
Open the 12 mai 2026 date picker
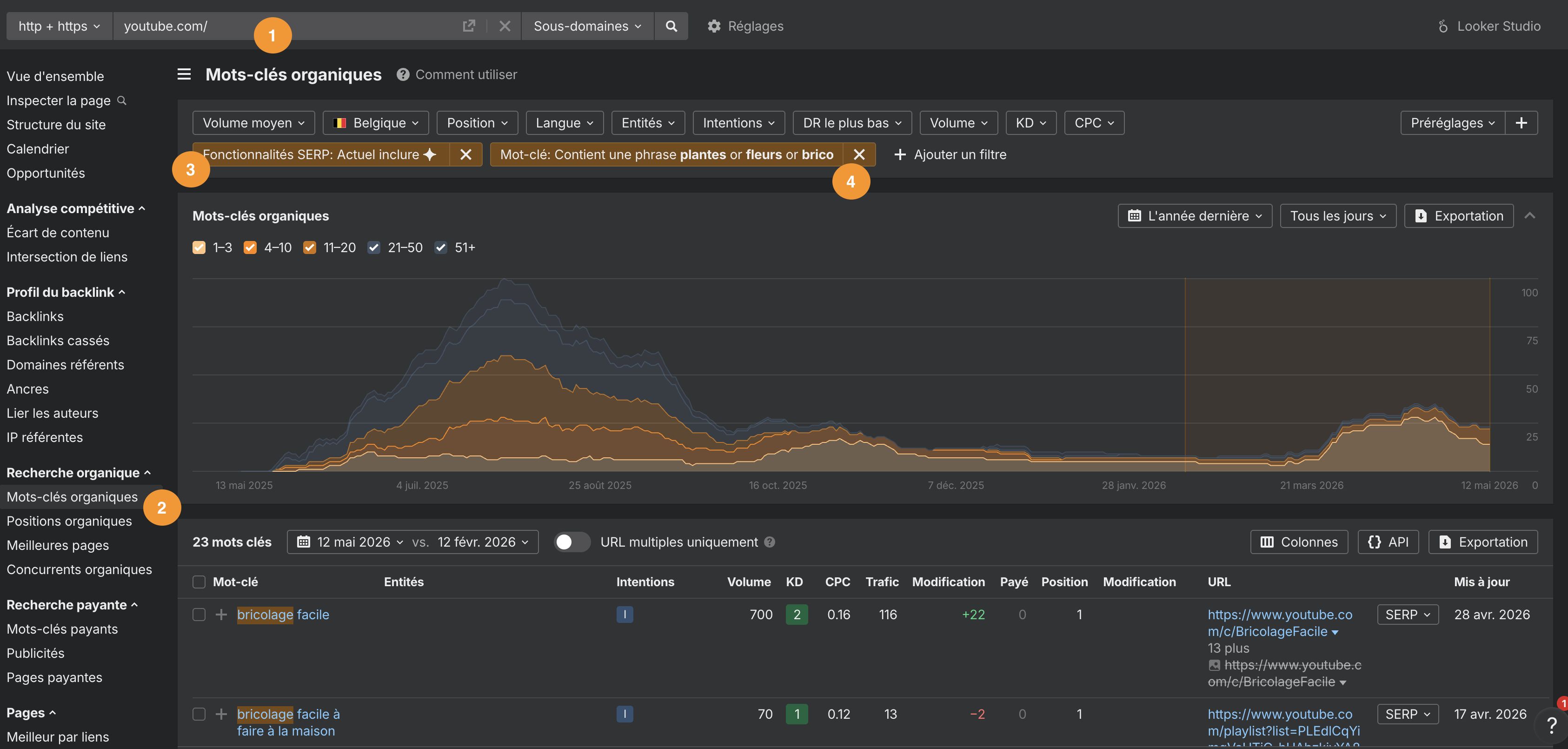351,542
